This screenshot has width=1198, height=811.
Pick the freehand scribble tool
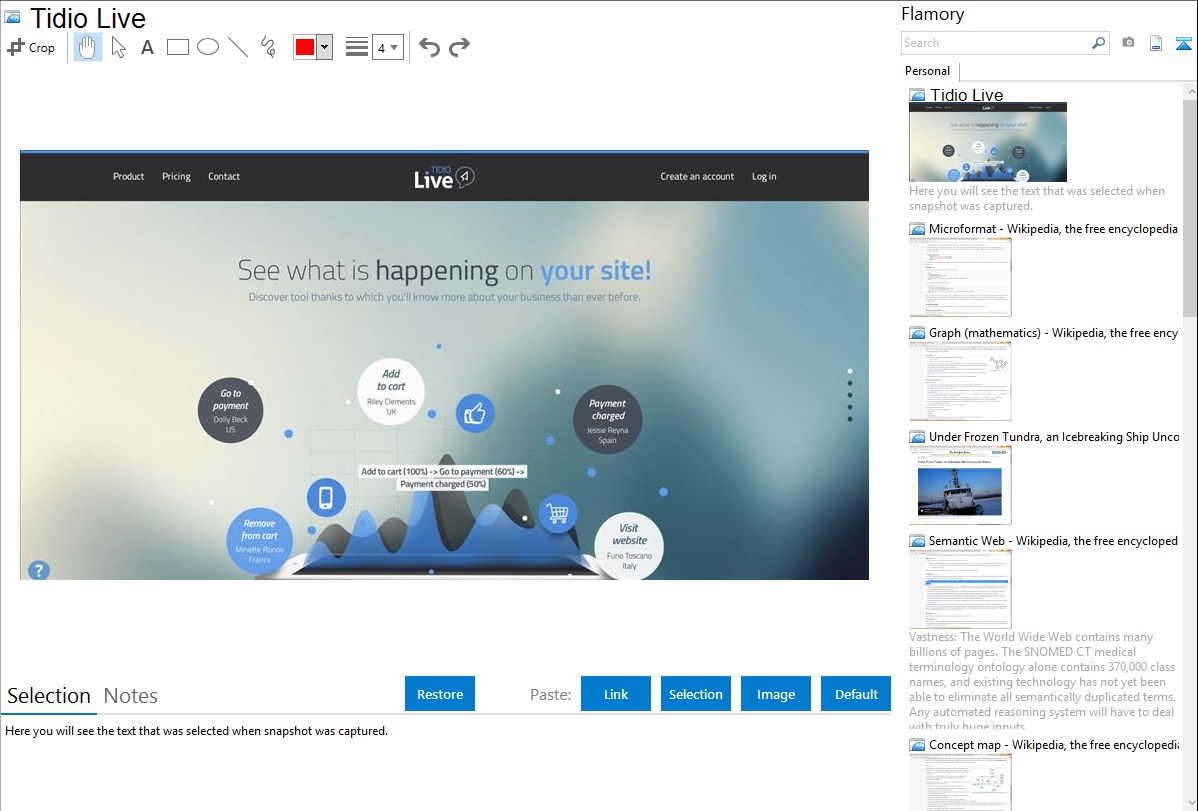coord(268,47)
